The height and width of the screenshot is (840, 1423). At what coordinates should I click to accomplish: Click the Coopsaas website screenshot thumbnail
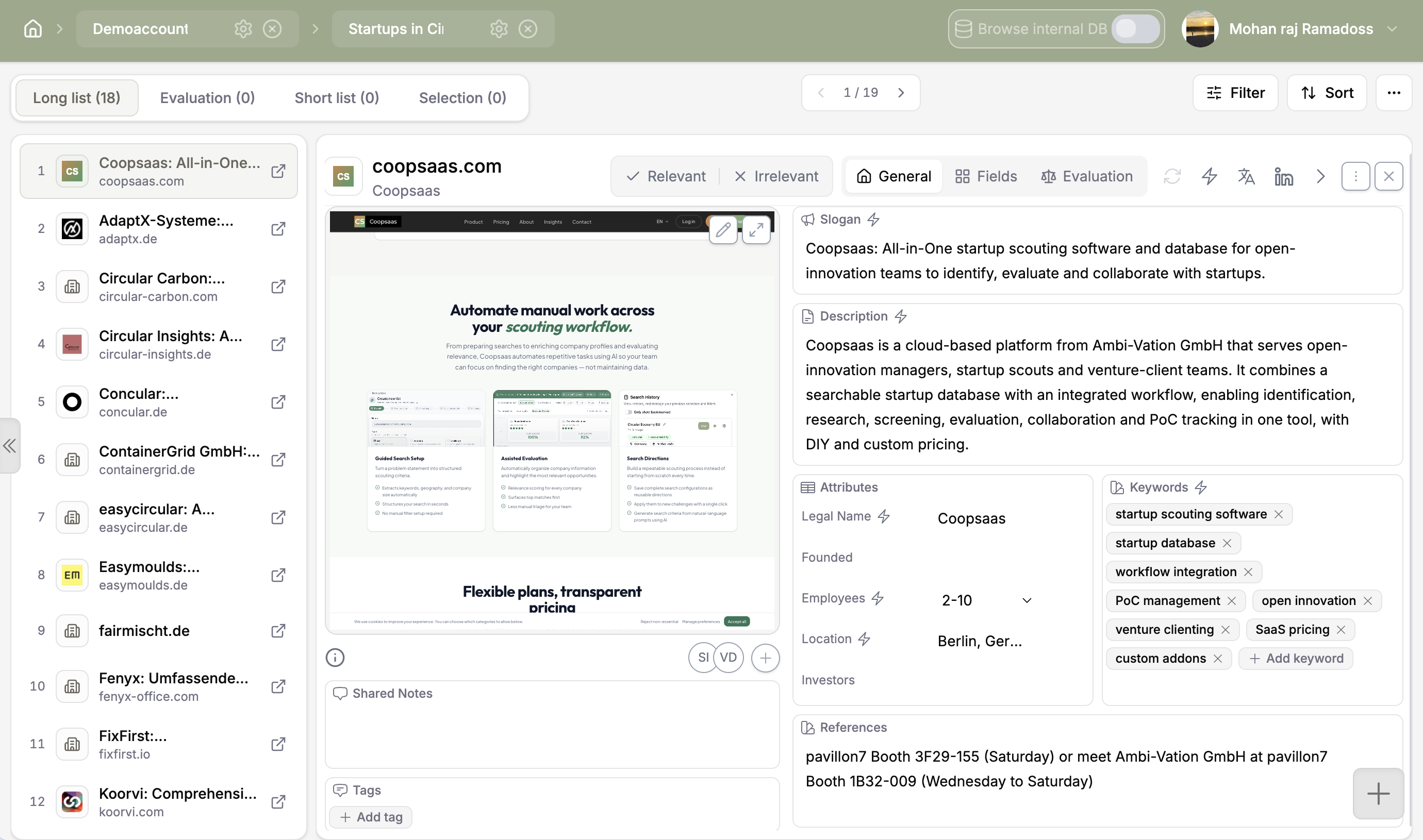[552, 421]
